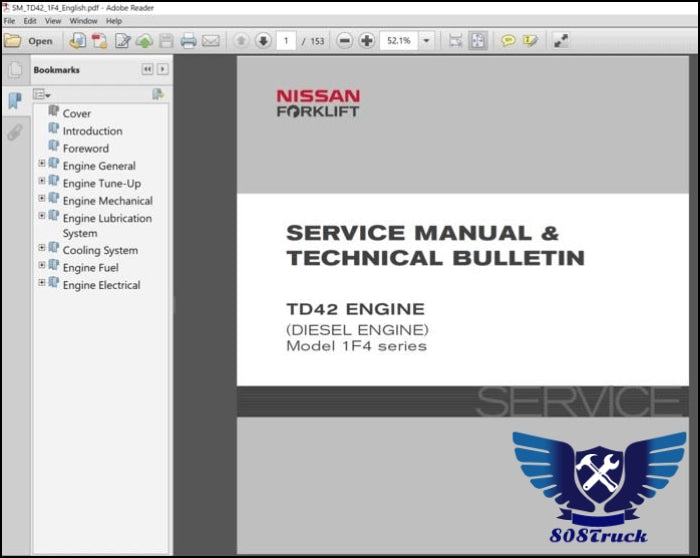Open the Attachments paperclip panel
Image resolution: width=700 pixels, height=558 pixels.
pyautogui.click(x=15, y=132)
